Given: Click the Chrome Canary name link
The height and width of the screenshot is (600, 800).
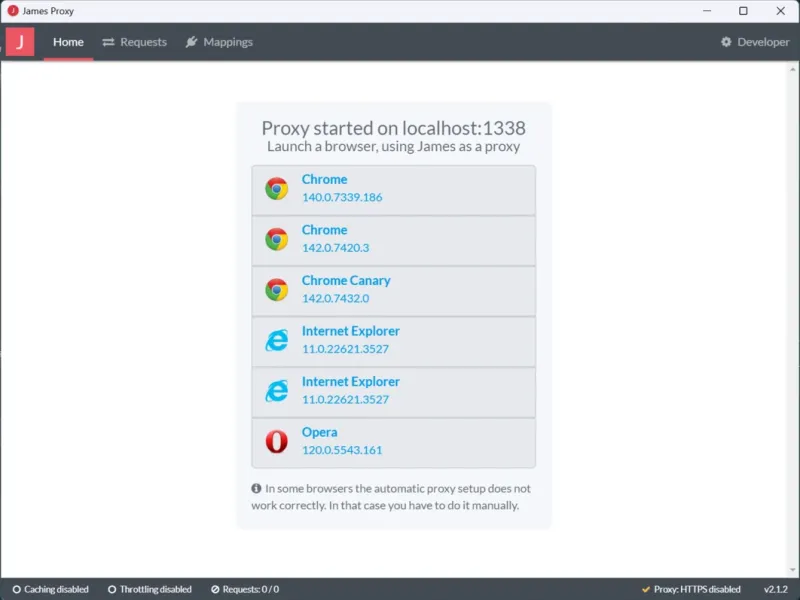Looking at the screenshot, I should click(346, 280).
